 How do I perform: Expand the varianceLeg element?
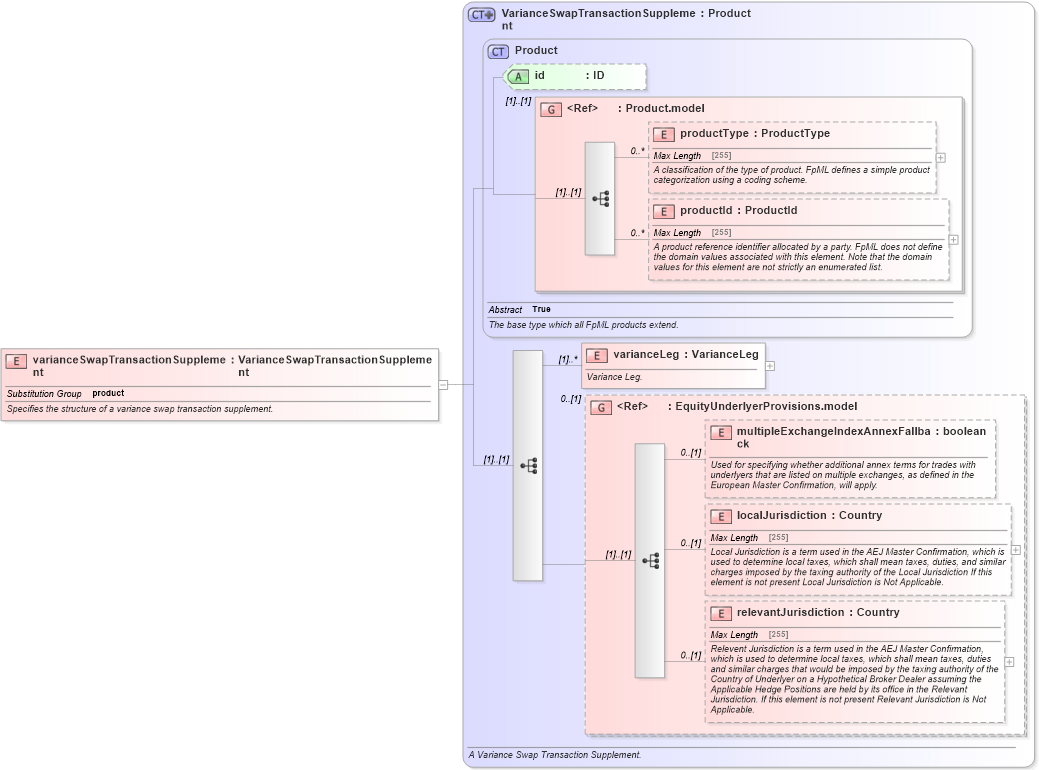point(770,366)
